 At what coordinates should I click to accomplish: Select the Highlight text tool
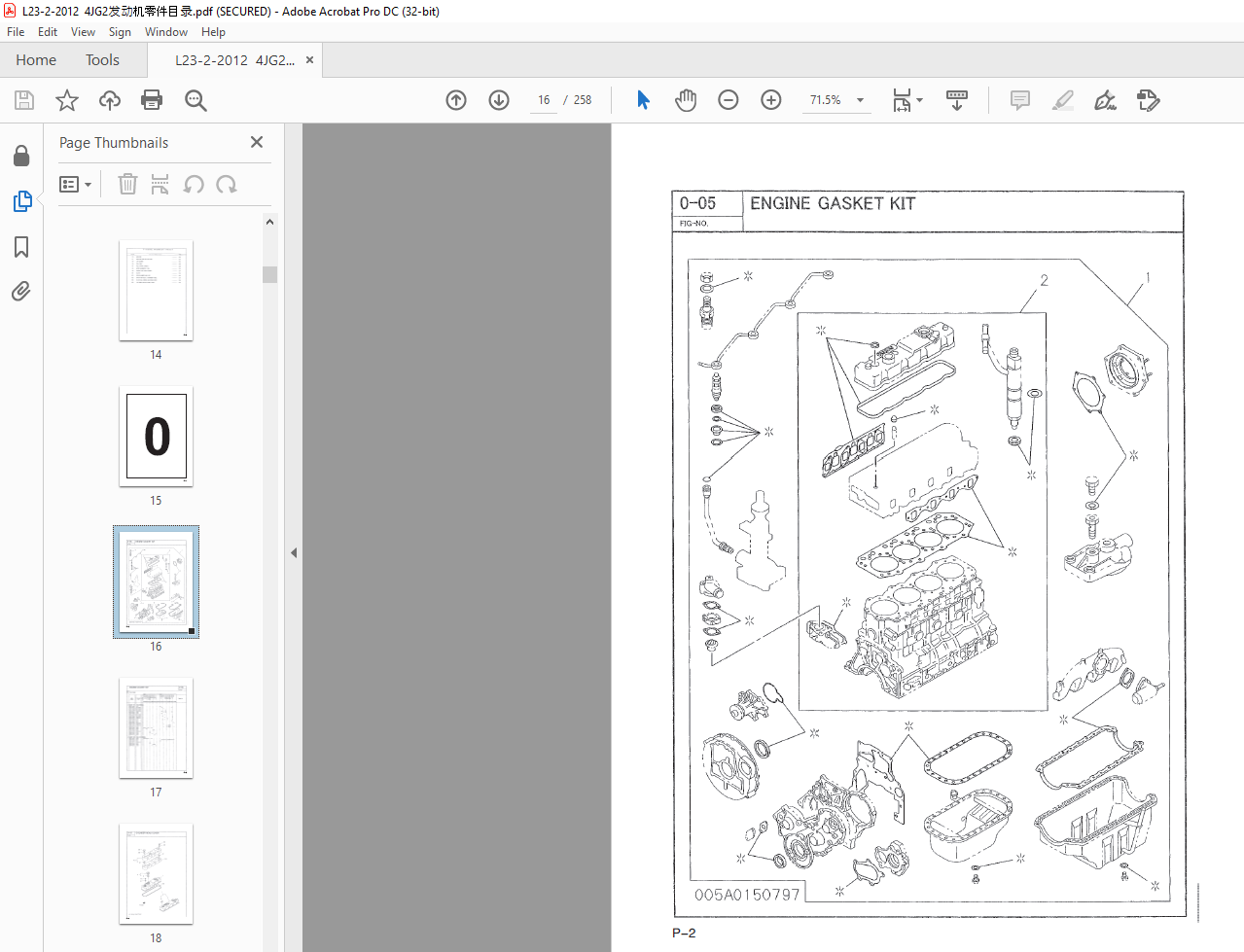[x=1063, y=100]
